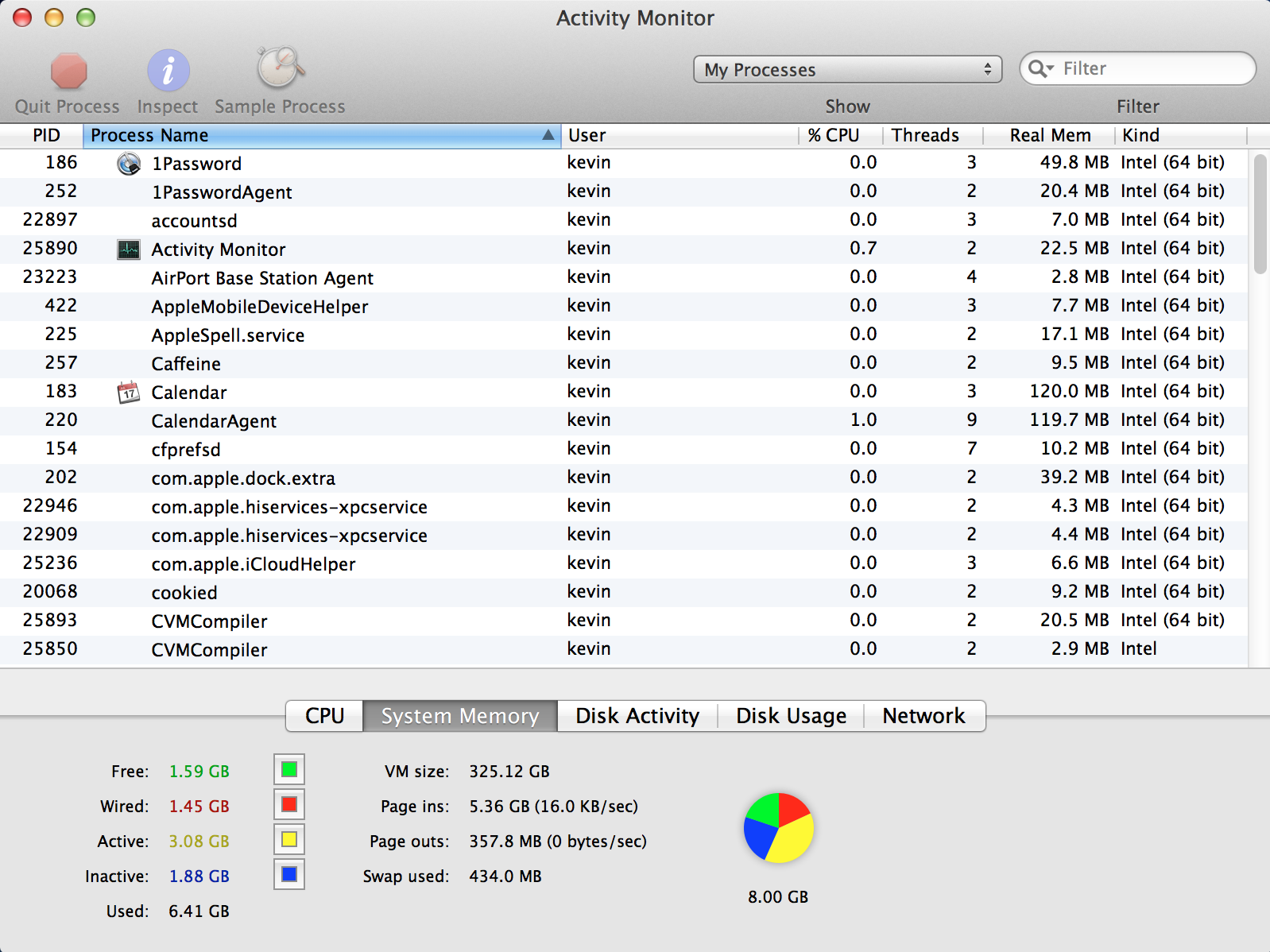Select the cookied process row
This screenshot has height=952, width=1270.
click(624, 593)
